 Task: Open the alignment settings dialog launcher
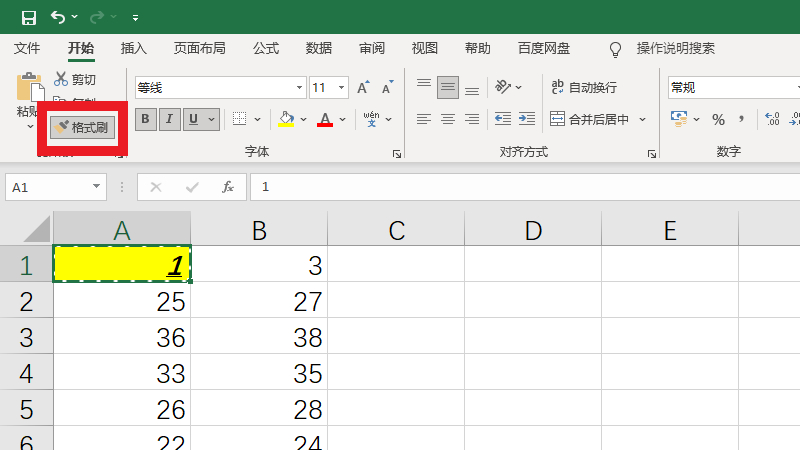(652, 154)
